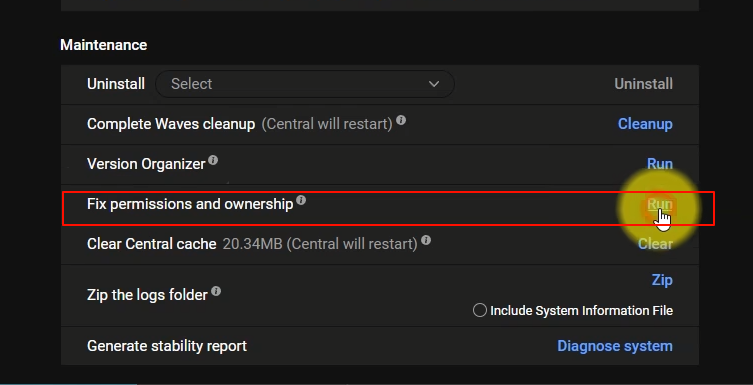Click the Maintenance section heading

[x=104, y=45]
